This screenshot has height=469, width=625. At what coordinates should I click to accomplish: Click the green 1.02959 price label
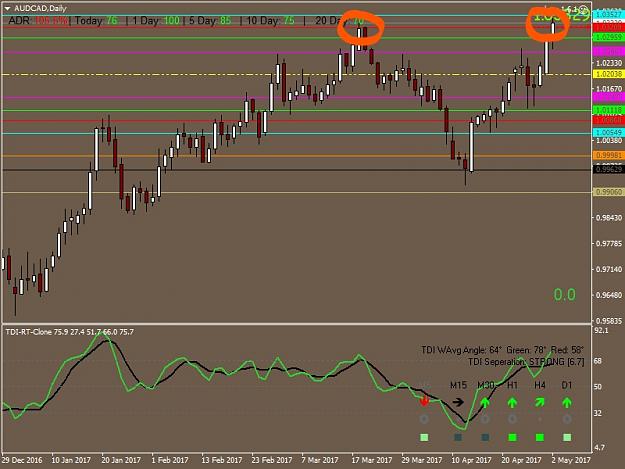[608, 37]
